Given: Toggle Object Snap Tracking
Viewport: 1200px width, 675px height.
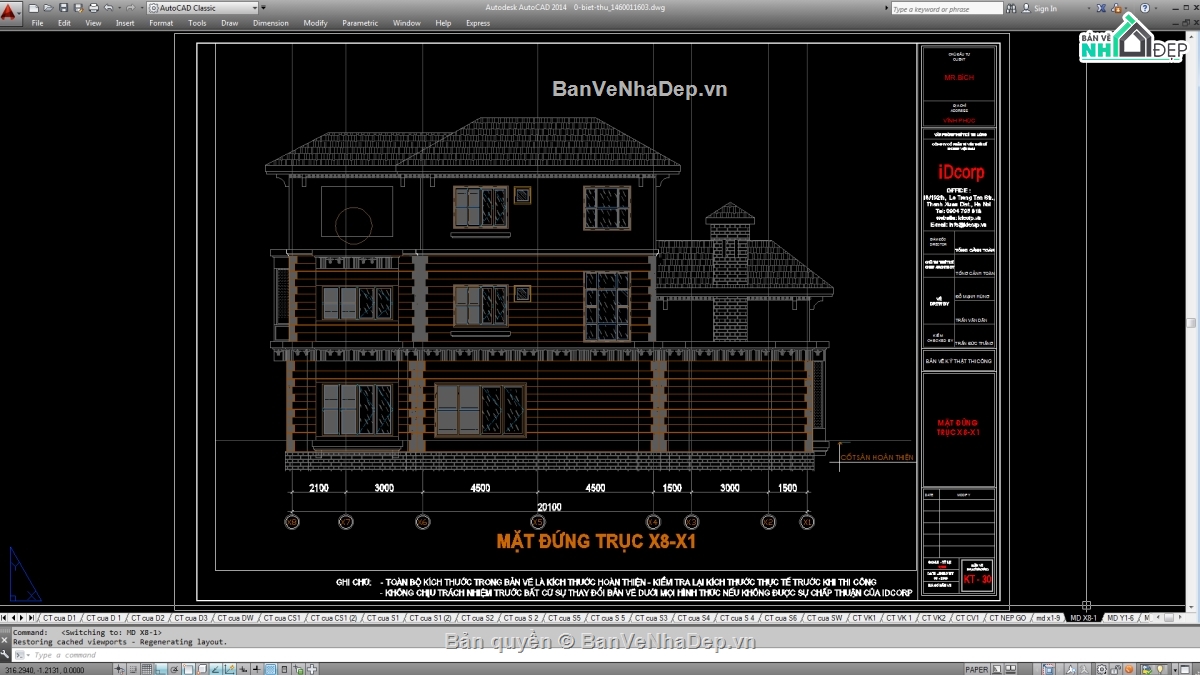Looking at the screenshot, I should pos(215,669).
